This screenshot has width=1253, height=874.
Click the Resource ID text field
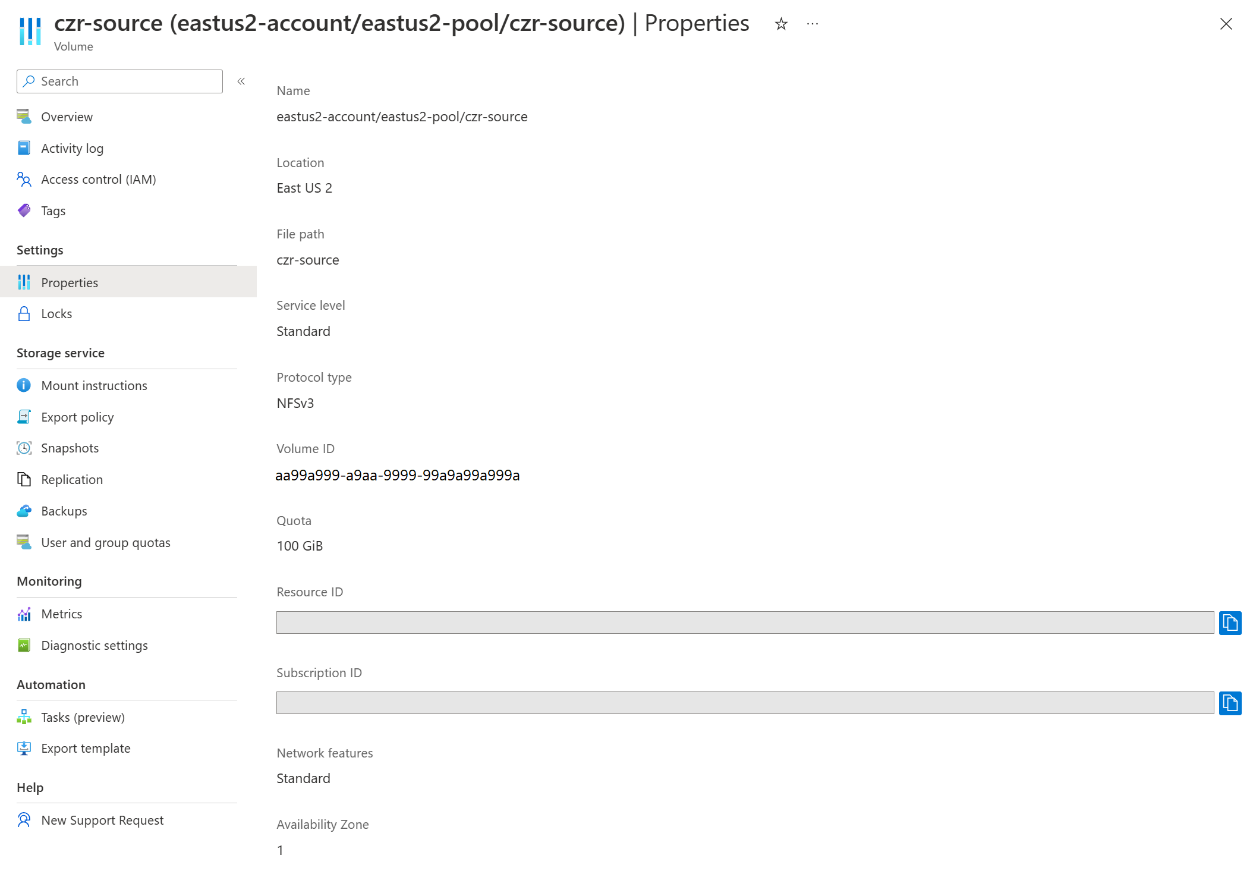[x=745, y=622]
